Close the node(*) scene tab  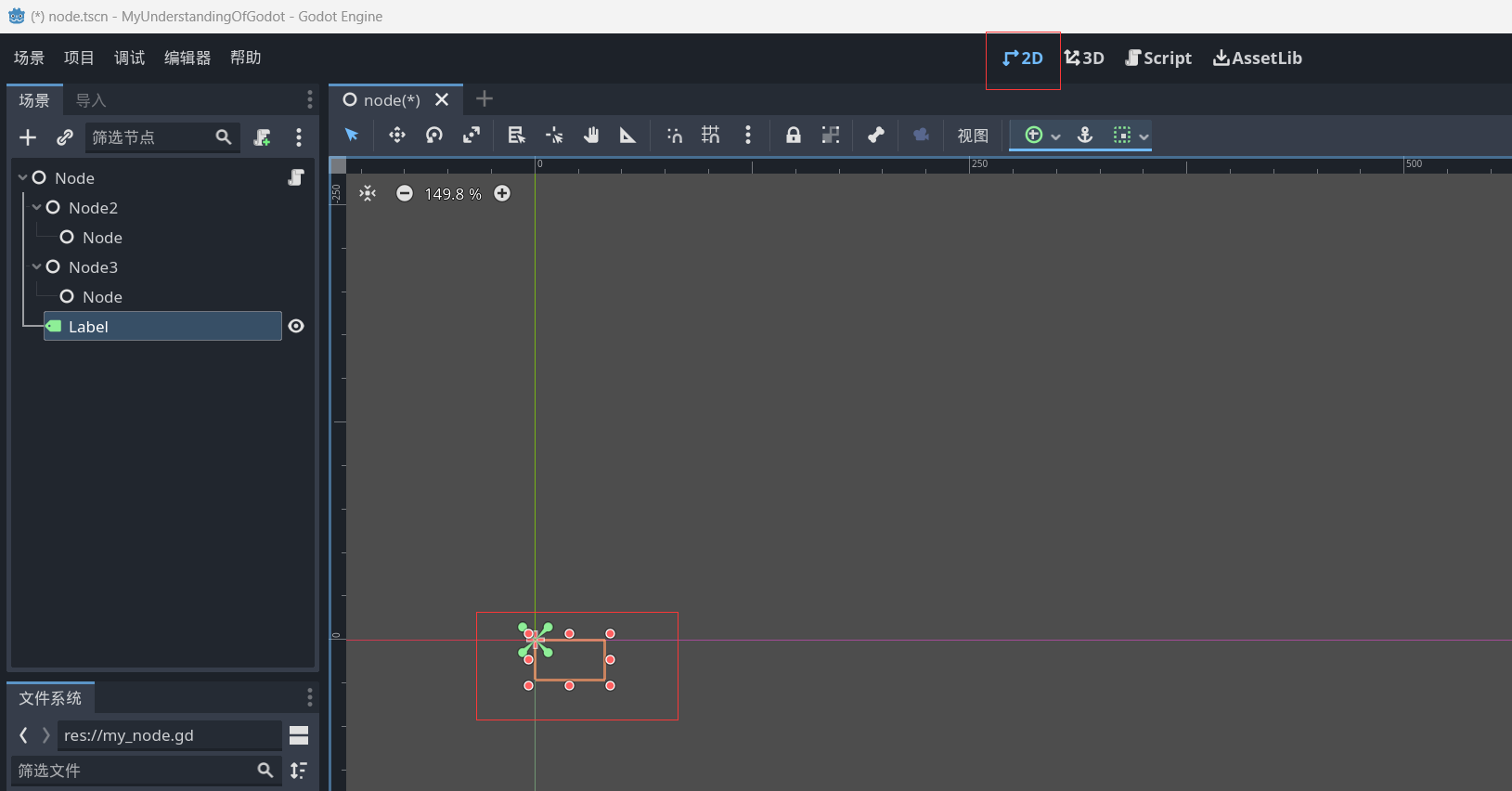click(442, 99)
